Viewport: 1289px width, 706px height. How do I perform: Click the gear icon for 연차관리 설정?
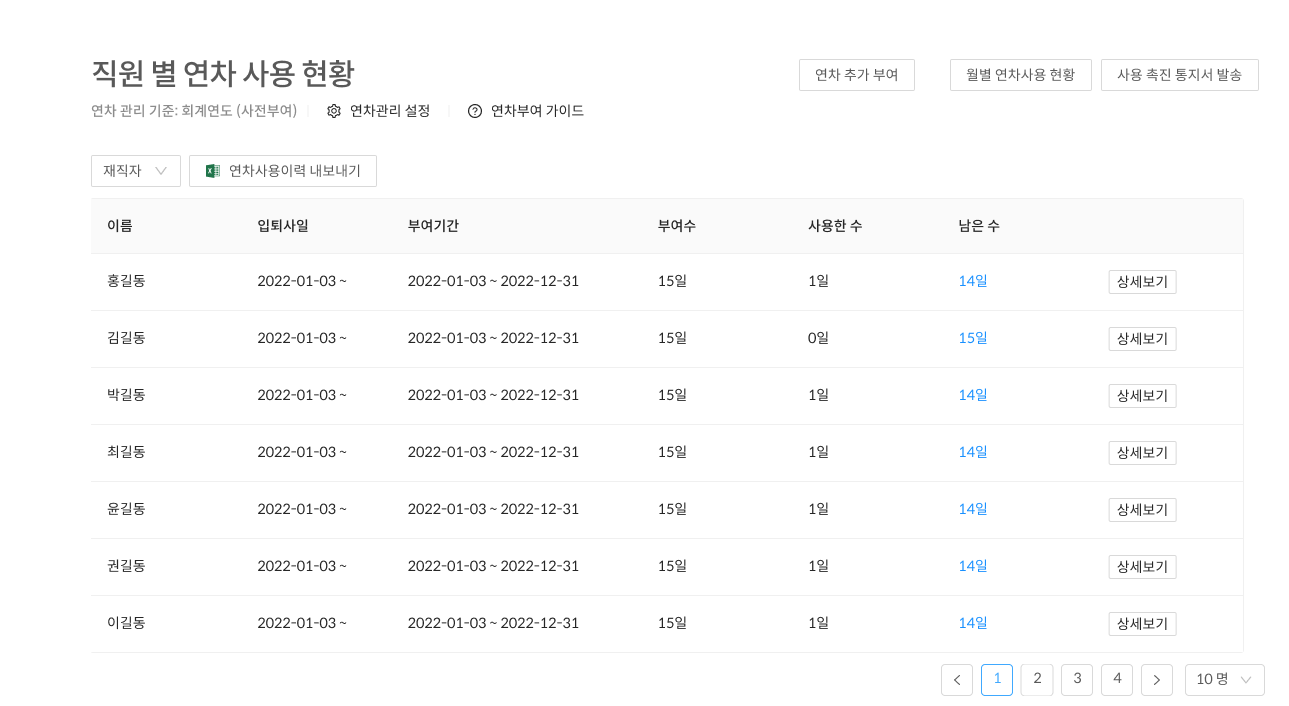[334, 111]
